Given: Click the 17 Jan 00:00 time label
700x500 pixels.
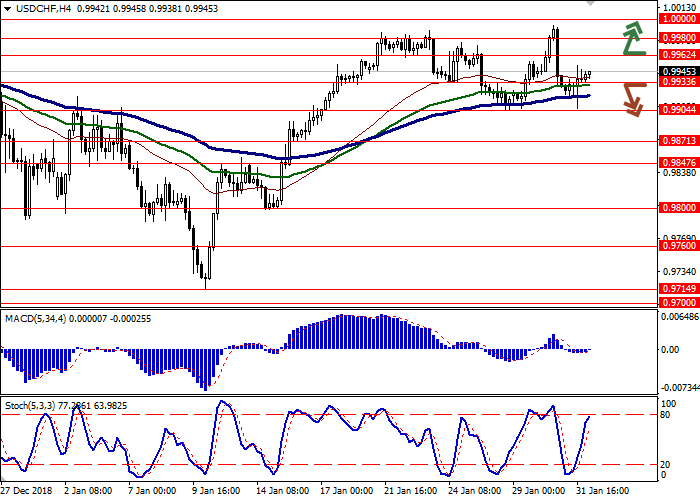Looking at the screenshot, I should [346, 491].
